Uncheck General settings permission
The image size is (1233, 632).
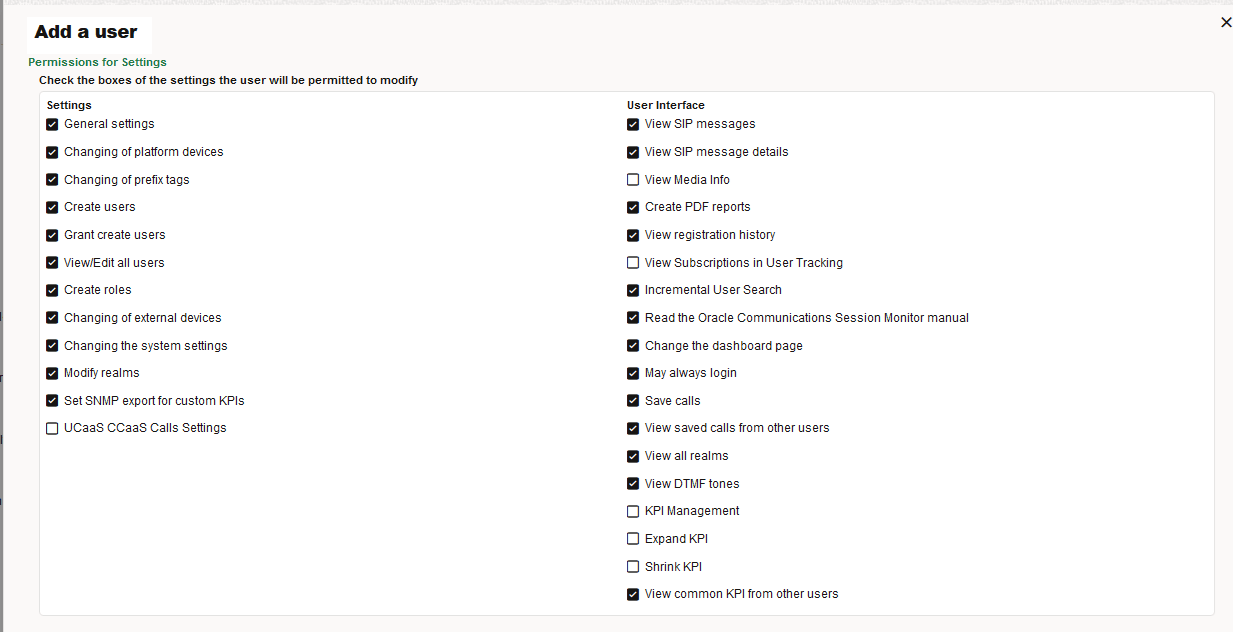(x=52, y=124)
